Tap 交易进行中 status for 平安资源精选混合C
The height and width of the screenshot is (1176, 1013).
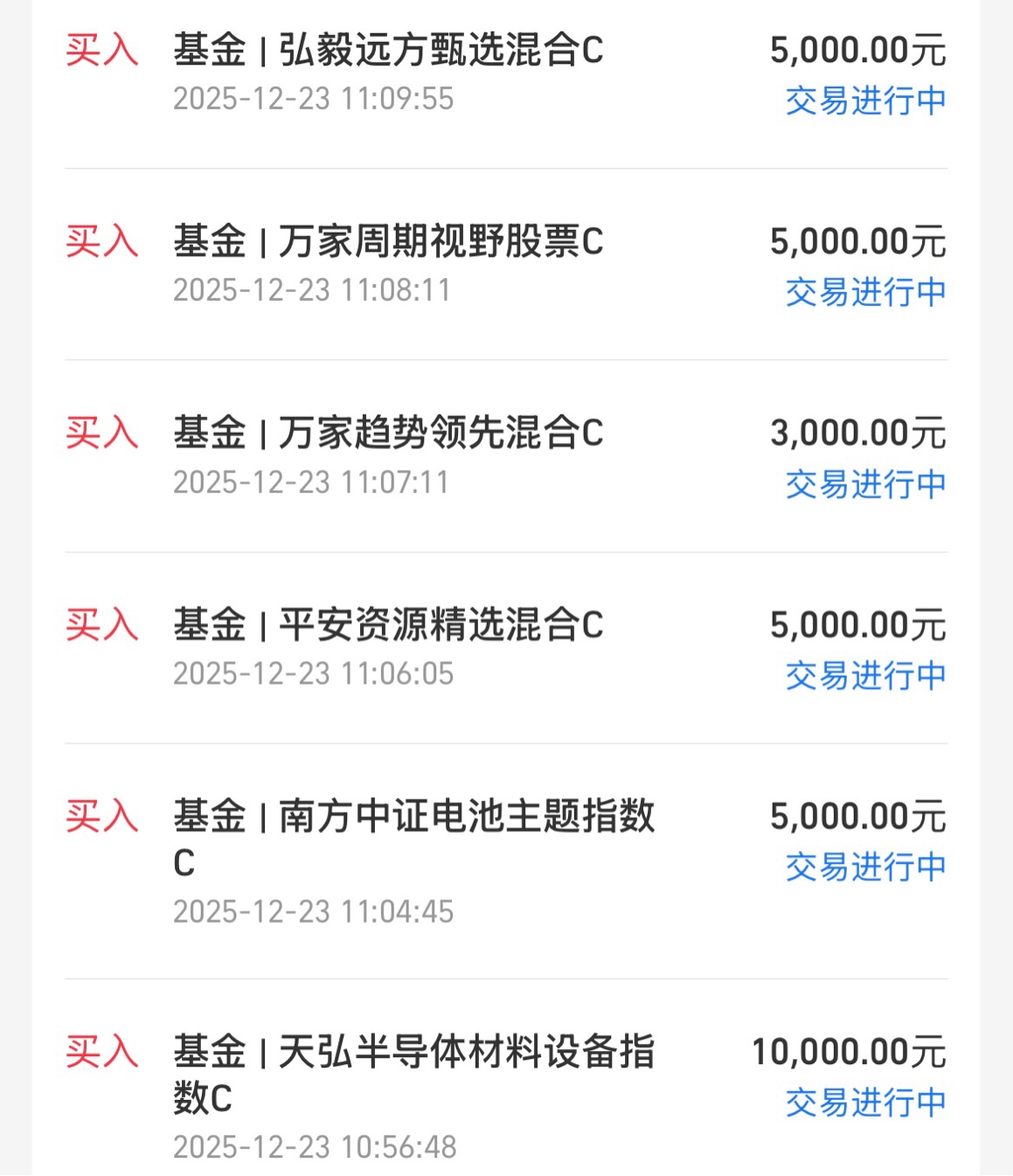865,676
